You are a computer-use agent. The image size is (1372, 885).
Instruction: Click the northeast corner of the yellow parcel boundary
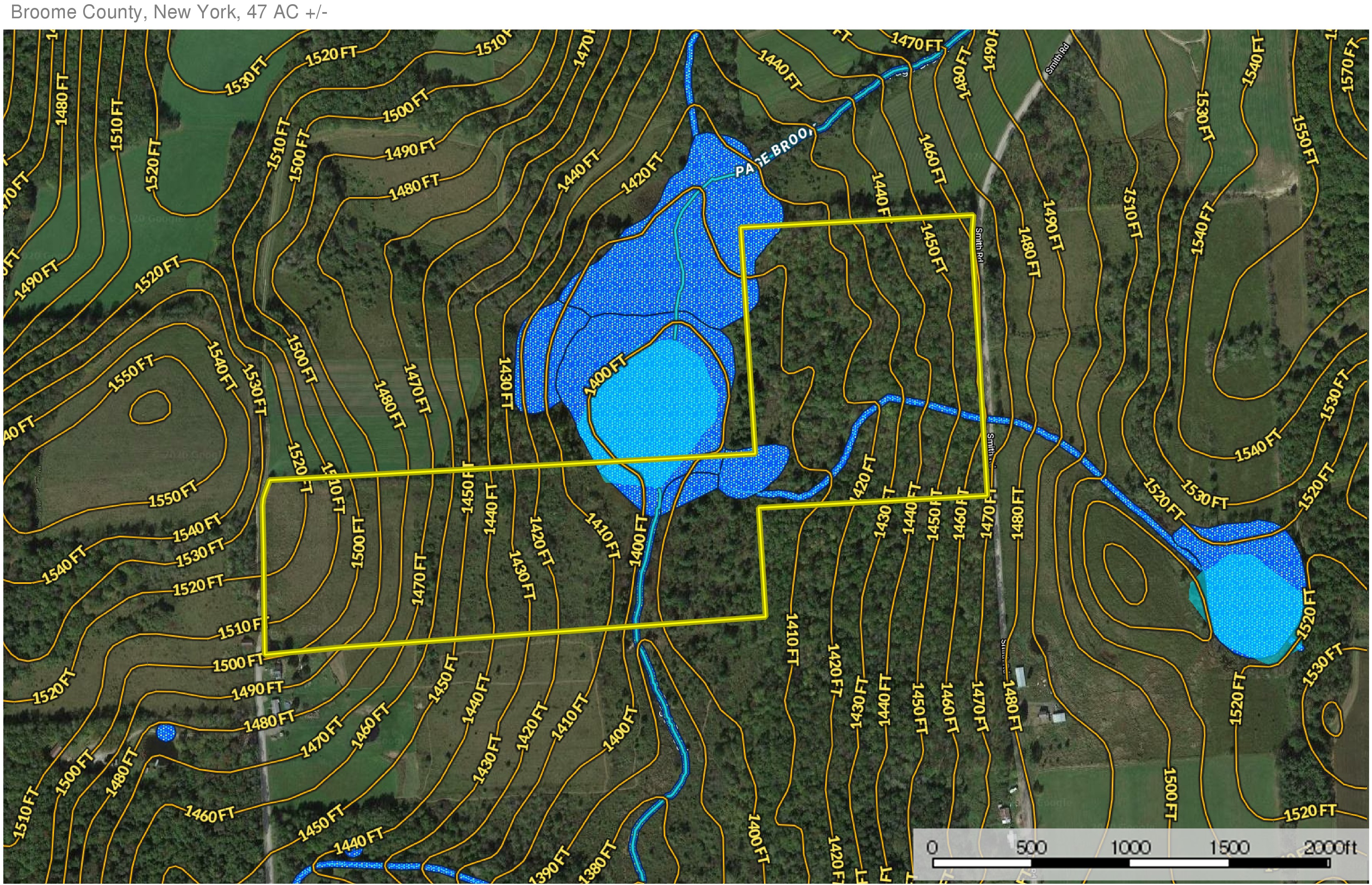tap(973, 215)
